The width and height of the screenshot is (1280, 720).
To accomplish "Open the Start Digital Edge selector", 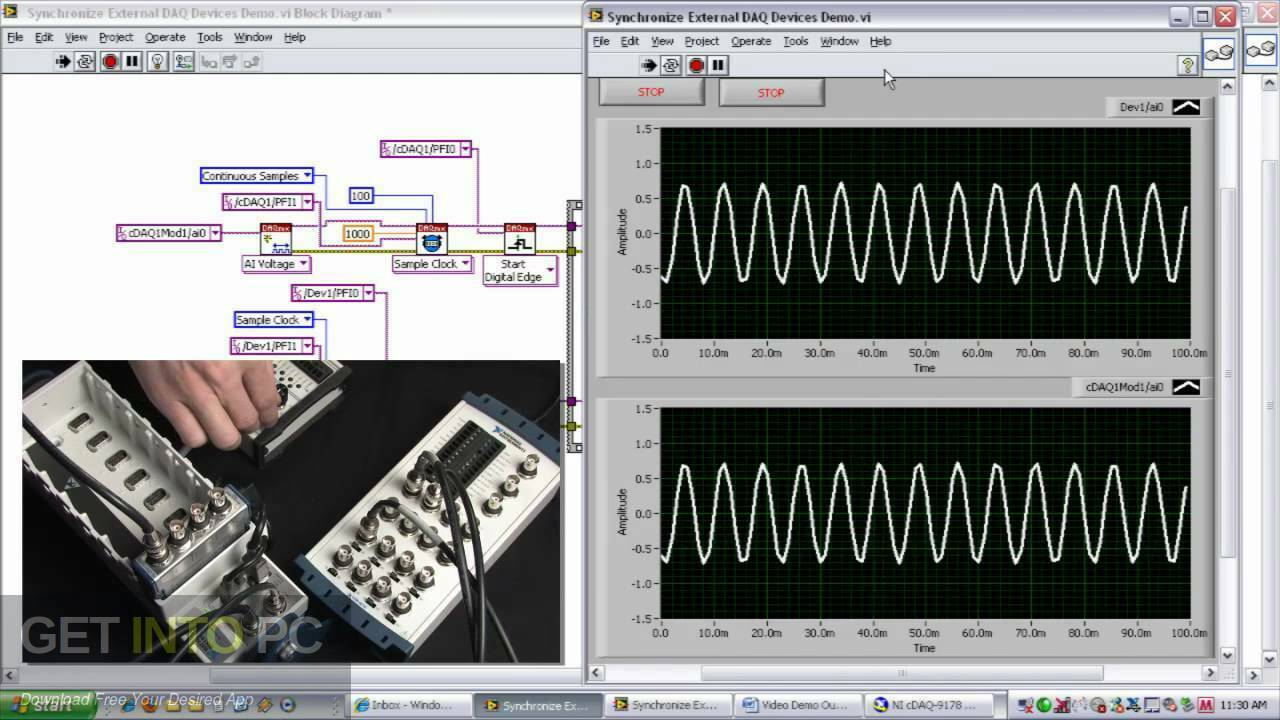I will pos(550,270).
